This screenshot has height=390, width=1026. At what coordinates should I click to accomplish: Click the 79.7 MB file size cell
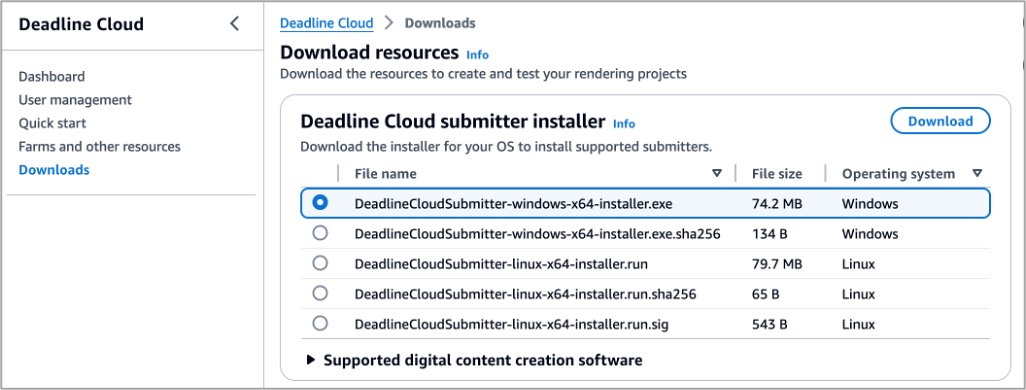pos(777,264)
